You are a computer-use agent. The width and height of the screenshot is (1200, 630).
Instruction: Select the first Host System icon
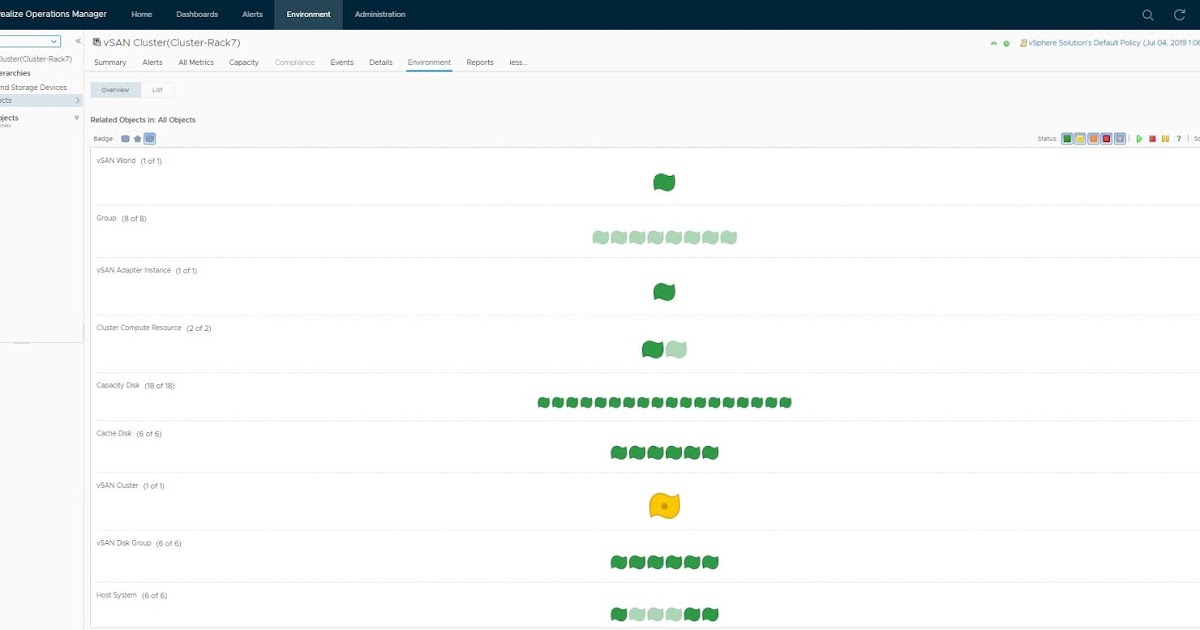[618, 614]
